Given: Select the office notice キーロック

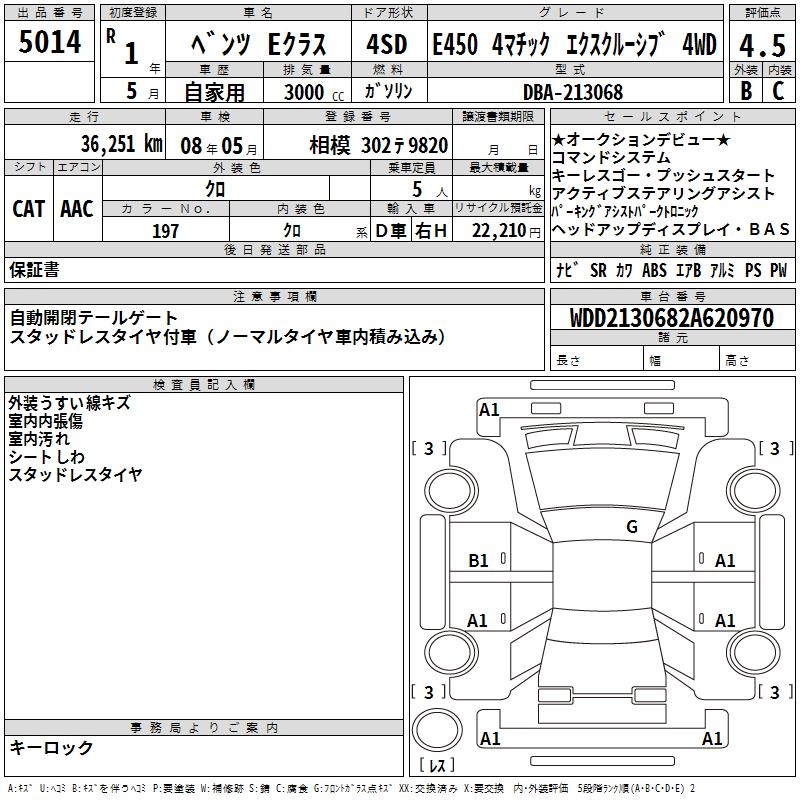Looking at the screenshot, I should pyautogui.click(x=51, y=748).
